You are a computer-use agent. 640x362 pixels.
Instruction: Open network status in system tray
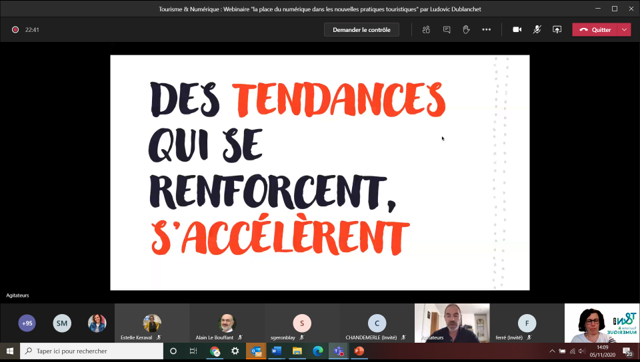click(572, 351)
